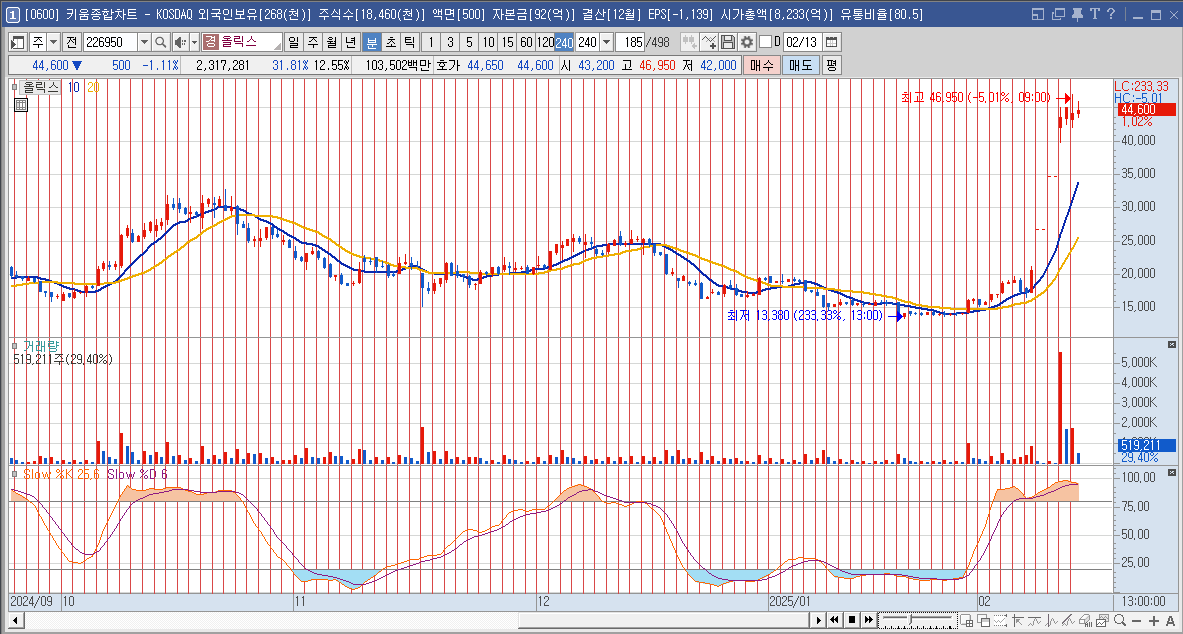Click the dotted region select icon at bottom

click(999, 620)
